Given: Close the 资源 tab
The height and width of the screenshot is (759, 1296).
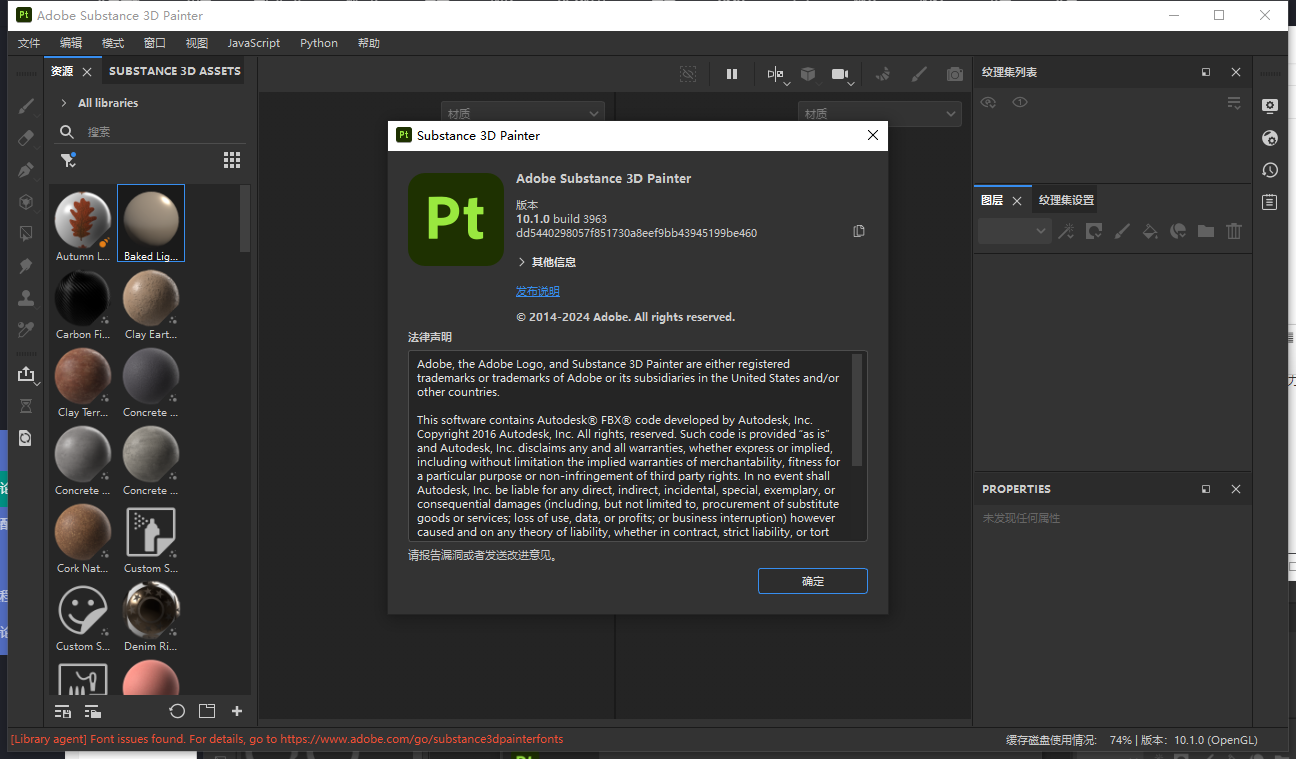Looking at the screenshot, I should click(87, 72).
